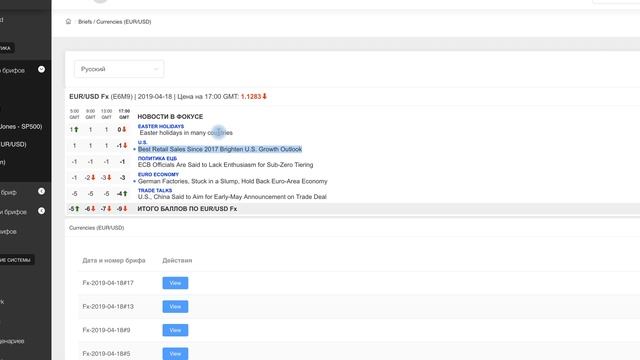Expand the sidebar бриф item arrow
640x360 pixels.
[41, 191]
